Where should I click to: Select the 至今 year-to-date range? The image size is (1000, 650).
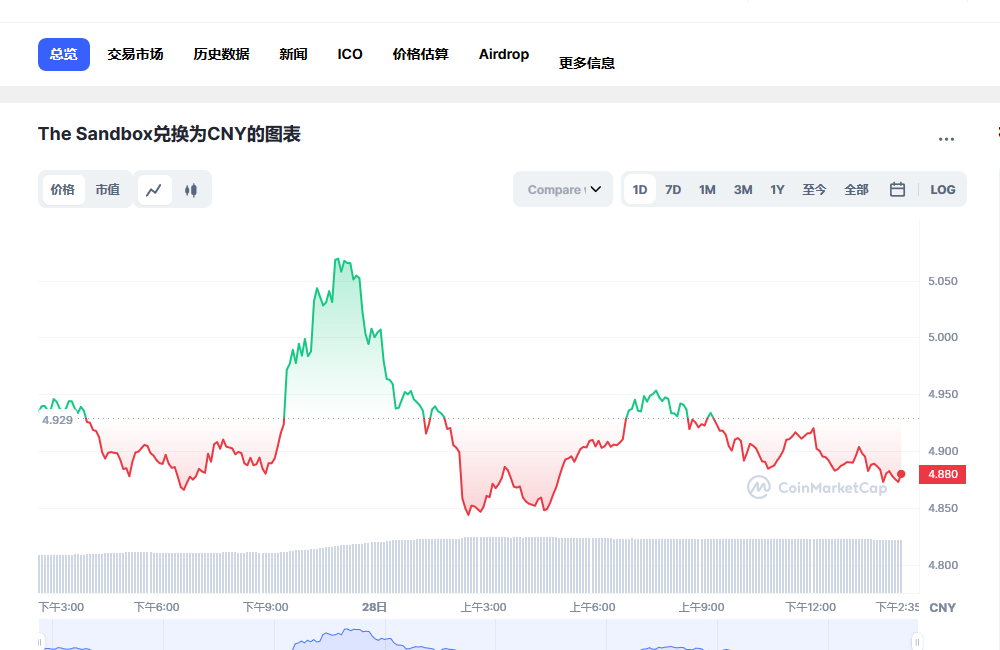coord(814,189)
